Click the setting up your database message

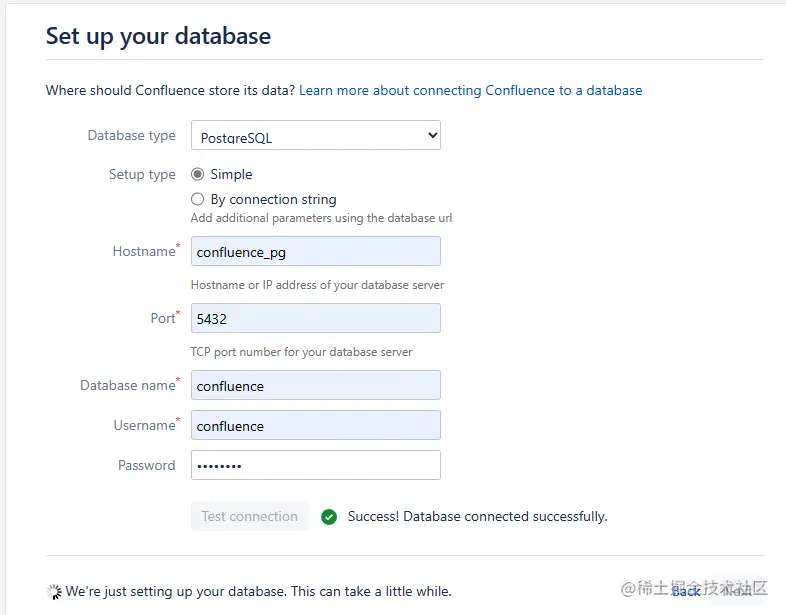coord(258,592)
